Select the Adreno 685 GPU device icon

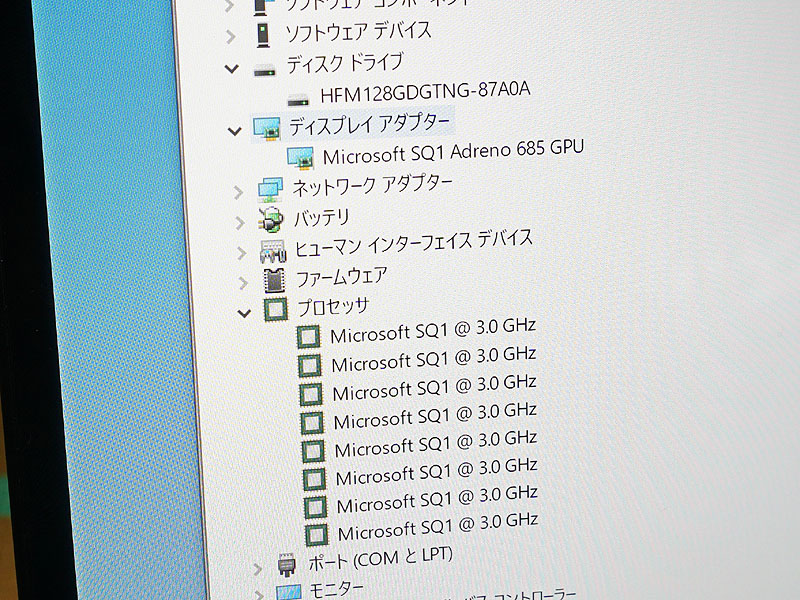pyautogui.click(x=300, y=158)
